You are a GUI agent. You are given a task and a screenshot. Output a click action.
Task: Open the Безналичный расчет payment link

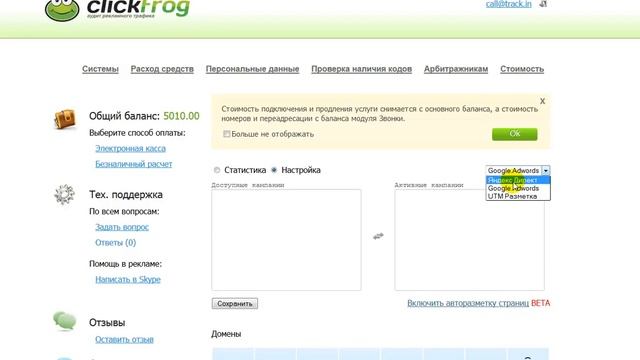134,164
